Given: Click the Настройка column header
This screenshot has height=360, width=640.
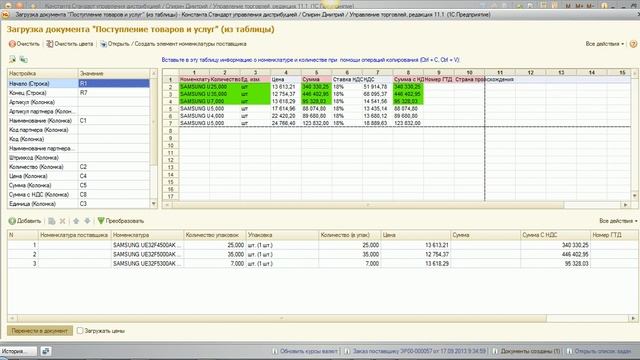Looking at the screenshot, I should (x=43, y=73).
